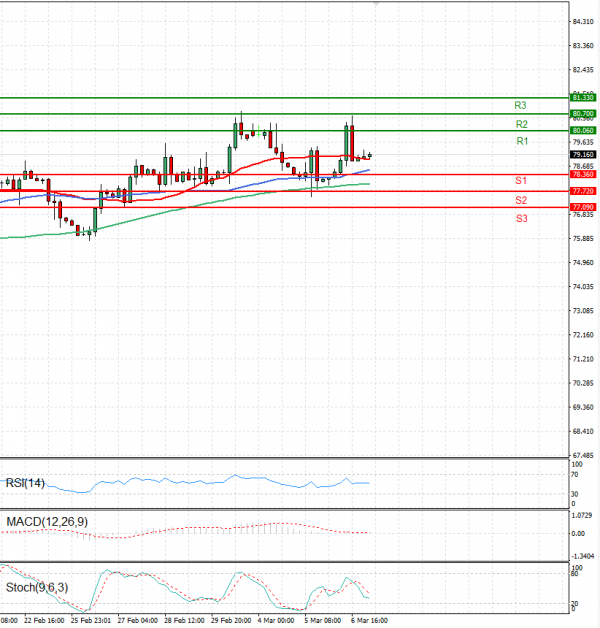Click the 22 Feb 16:00 time label
Screen dimensions: 600x628
pyautogui.click(x=44, y=620)
